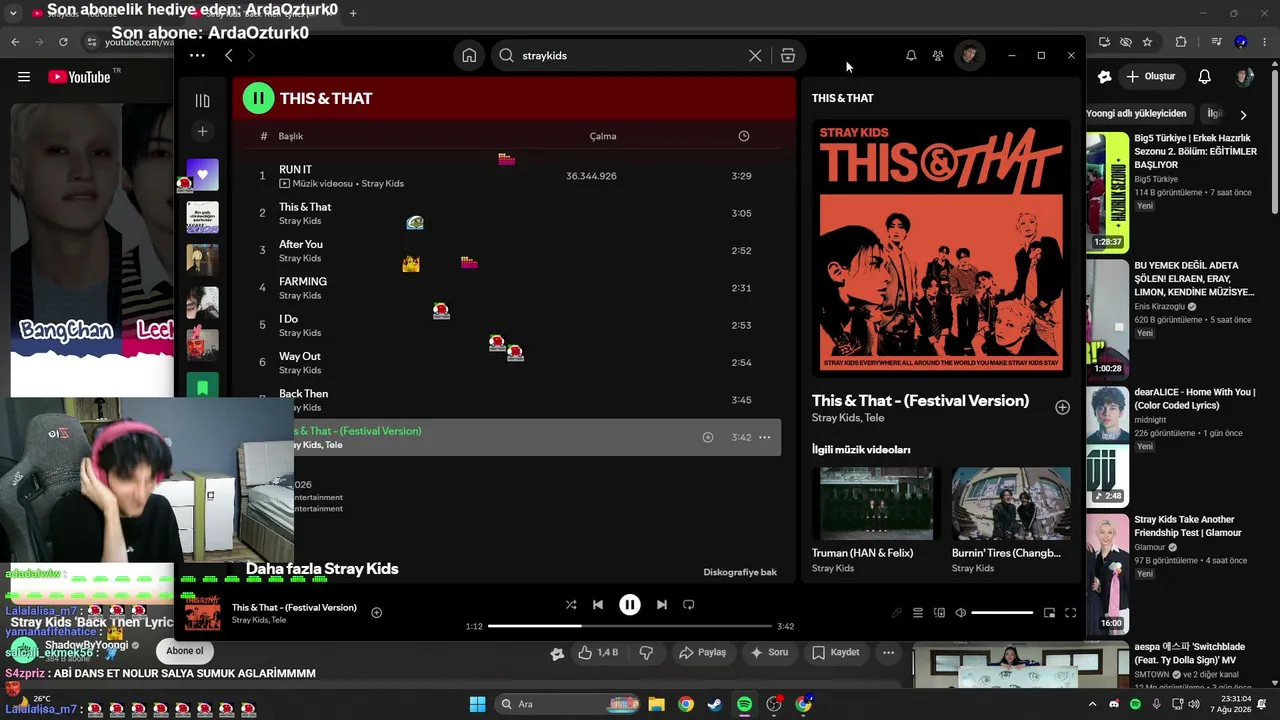
Task: Open the Burnin' Tires music video card
Action: click(1011, 521)
